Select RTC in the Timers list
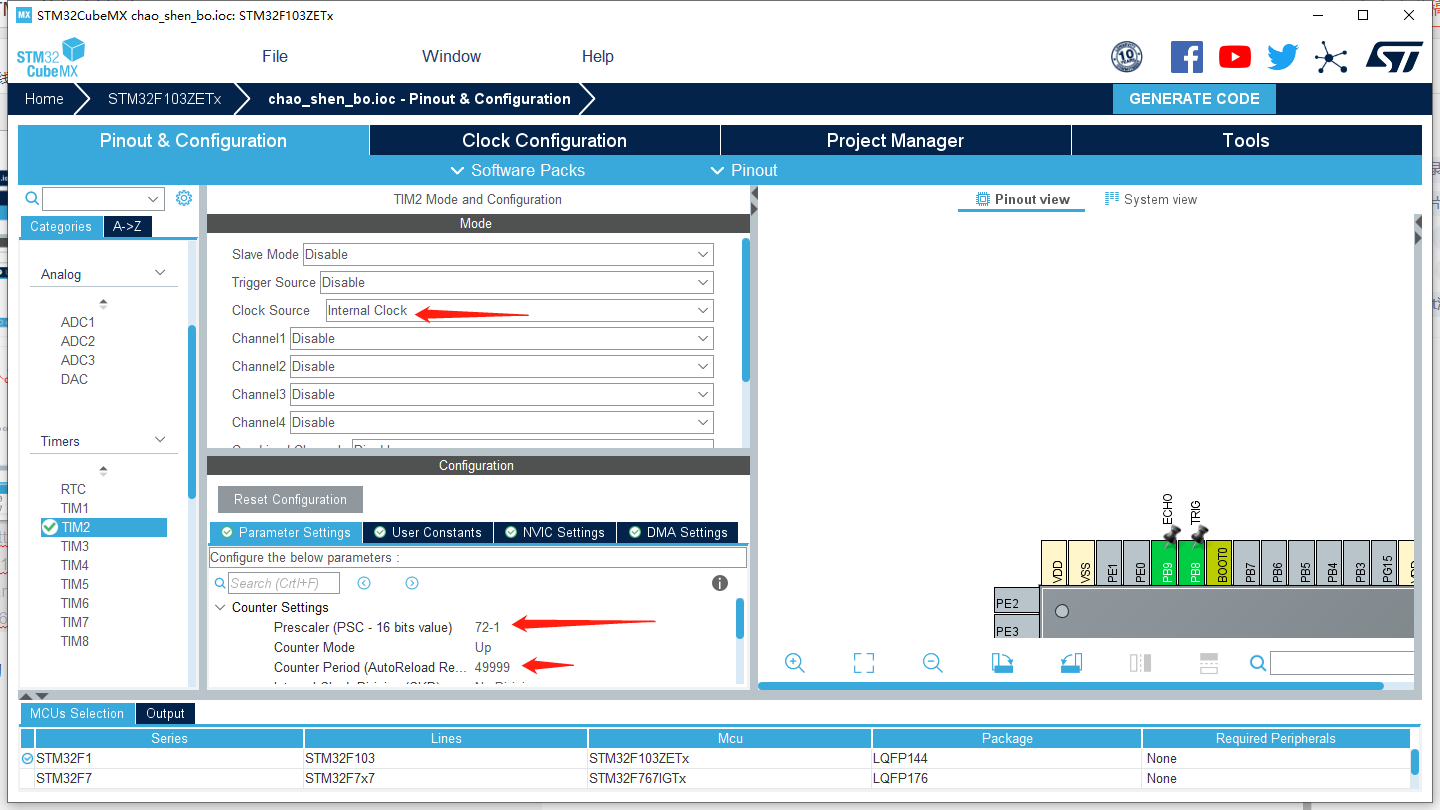Image resolution: width=1440 pixels, height=810 pixels. [x=73, y=489]
